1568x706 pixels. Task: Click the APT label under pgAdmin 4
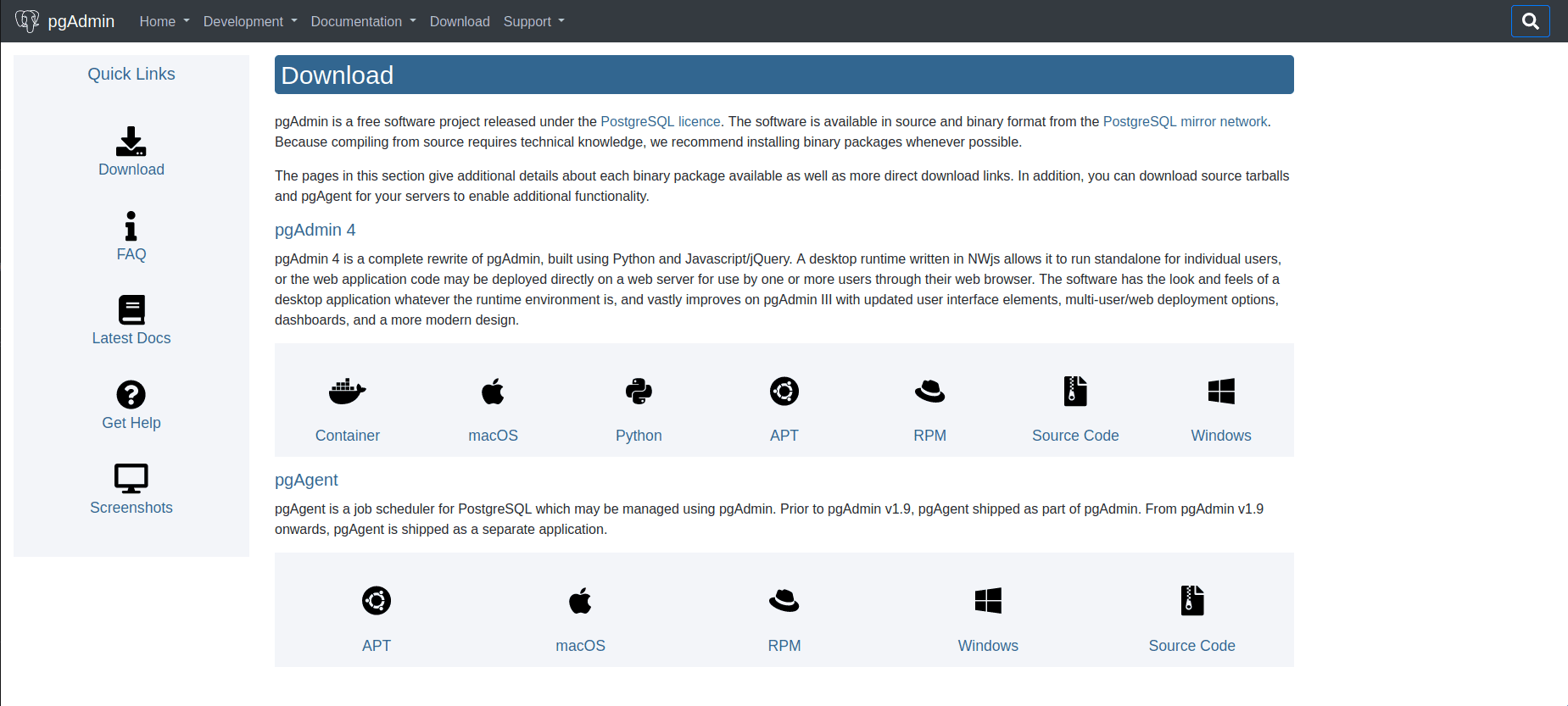click(x=784, y=436)
